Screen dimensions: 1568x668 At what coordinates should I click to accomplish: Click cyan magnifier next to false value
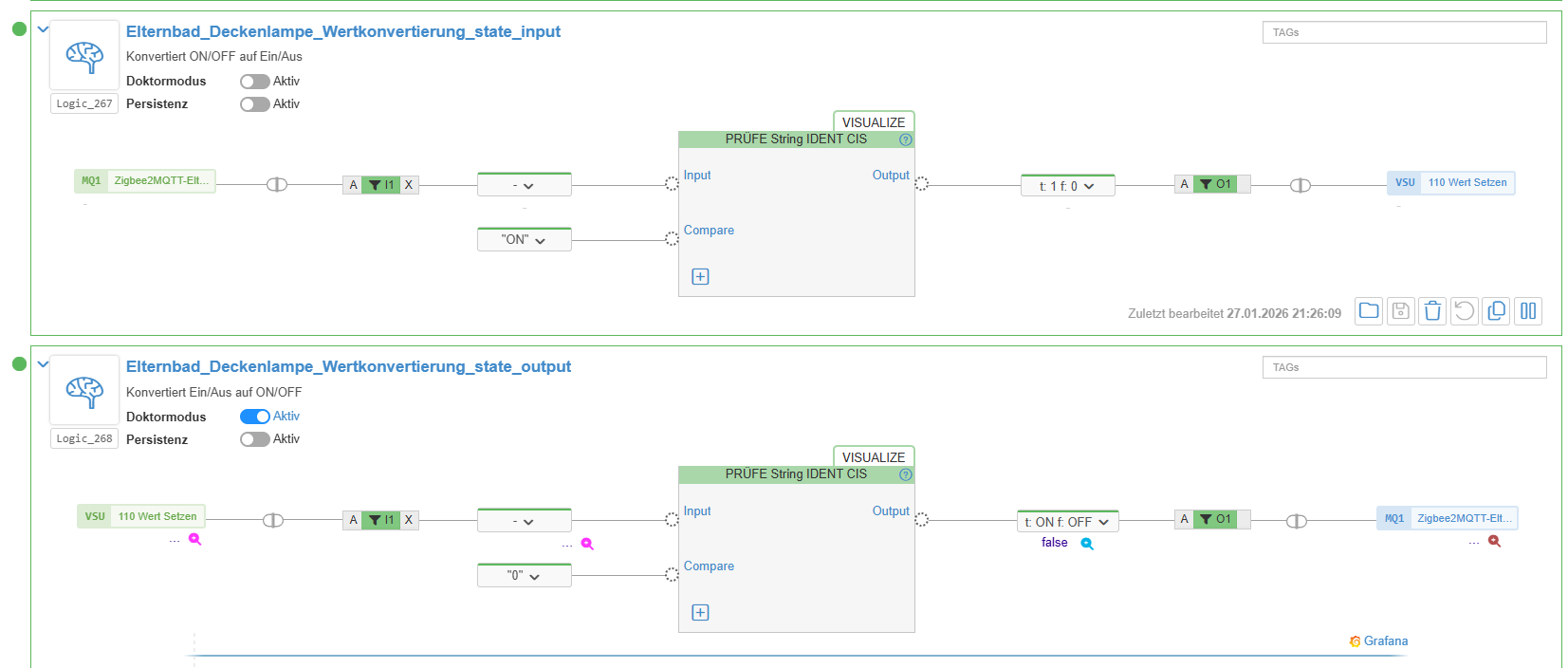pos(1087,544)
